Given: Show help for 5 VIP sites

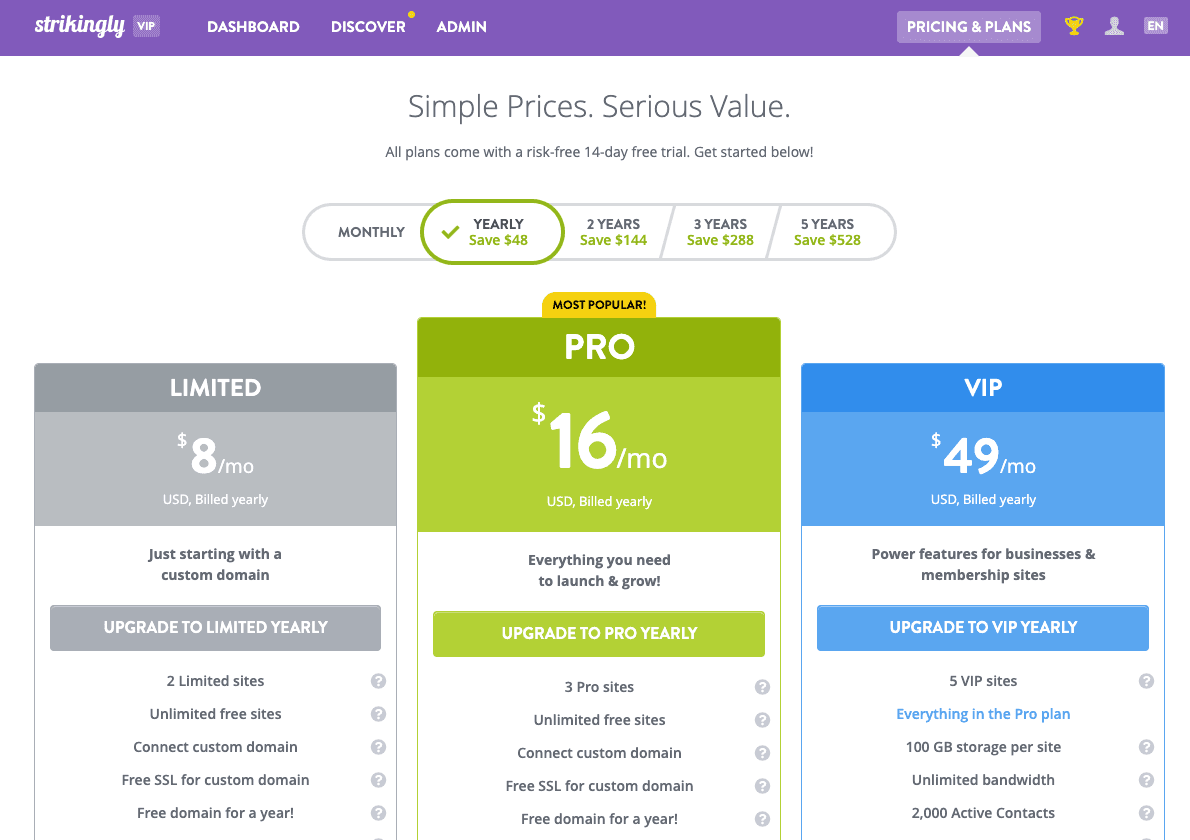Looking at the screenshot, I should [x=1146, y=682].
